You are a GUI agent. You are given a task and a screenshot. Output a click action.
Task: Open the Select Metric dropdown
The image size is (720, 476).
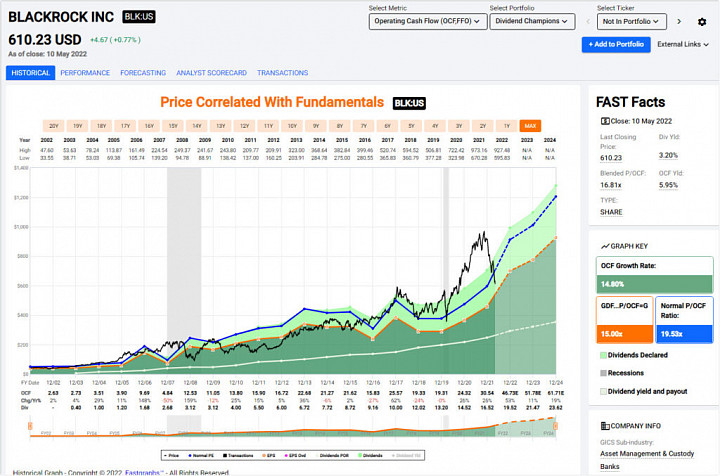(428, 22)
